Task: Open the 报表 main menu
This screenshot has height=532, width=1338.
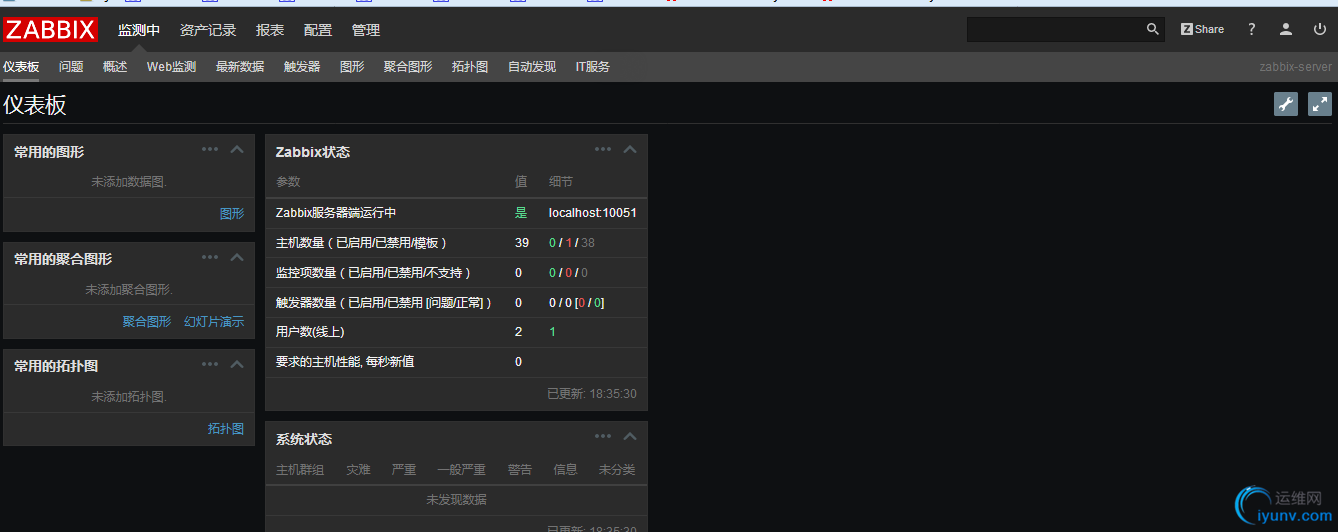Action: point(270,30)
